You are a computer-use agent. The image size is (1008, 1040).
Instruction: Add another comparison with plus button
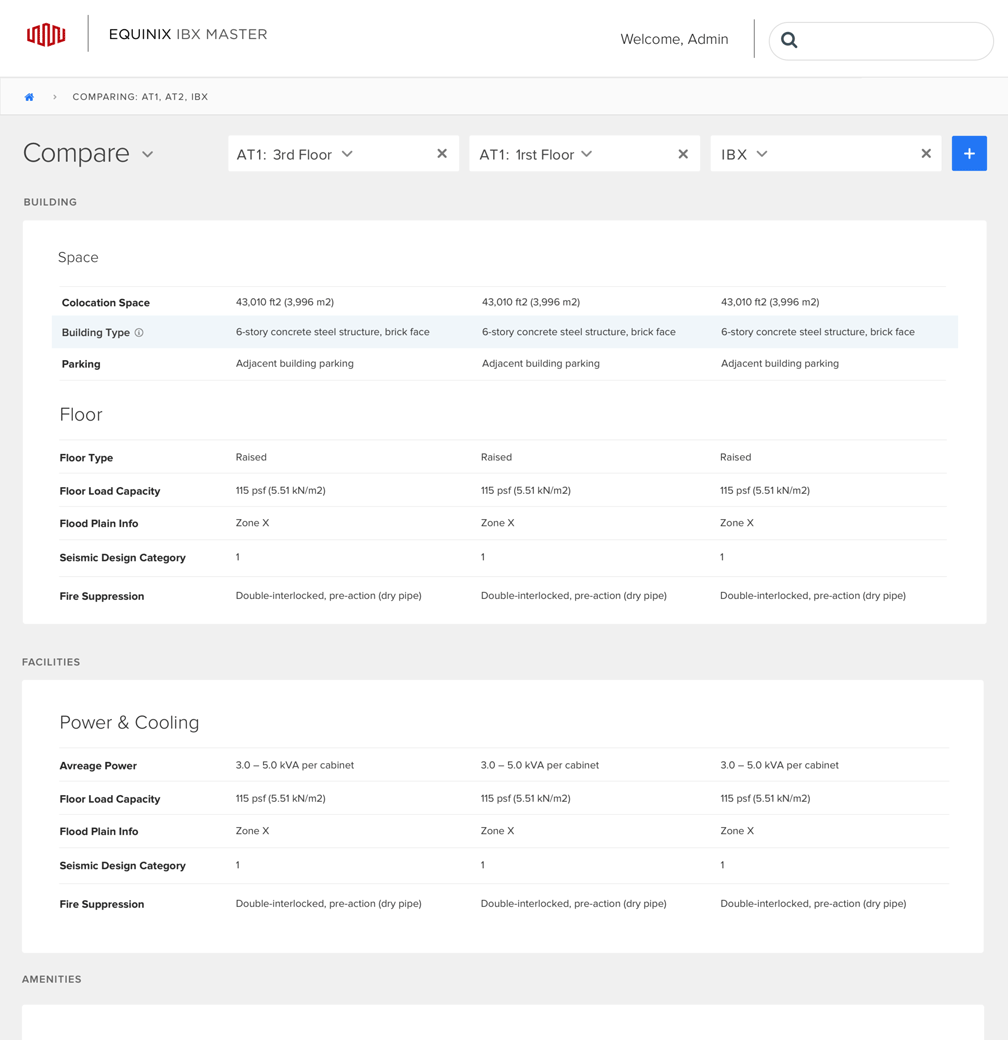coord(970,154)
